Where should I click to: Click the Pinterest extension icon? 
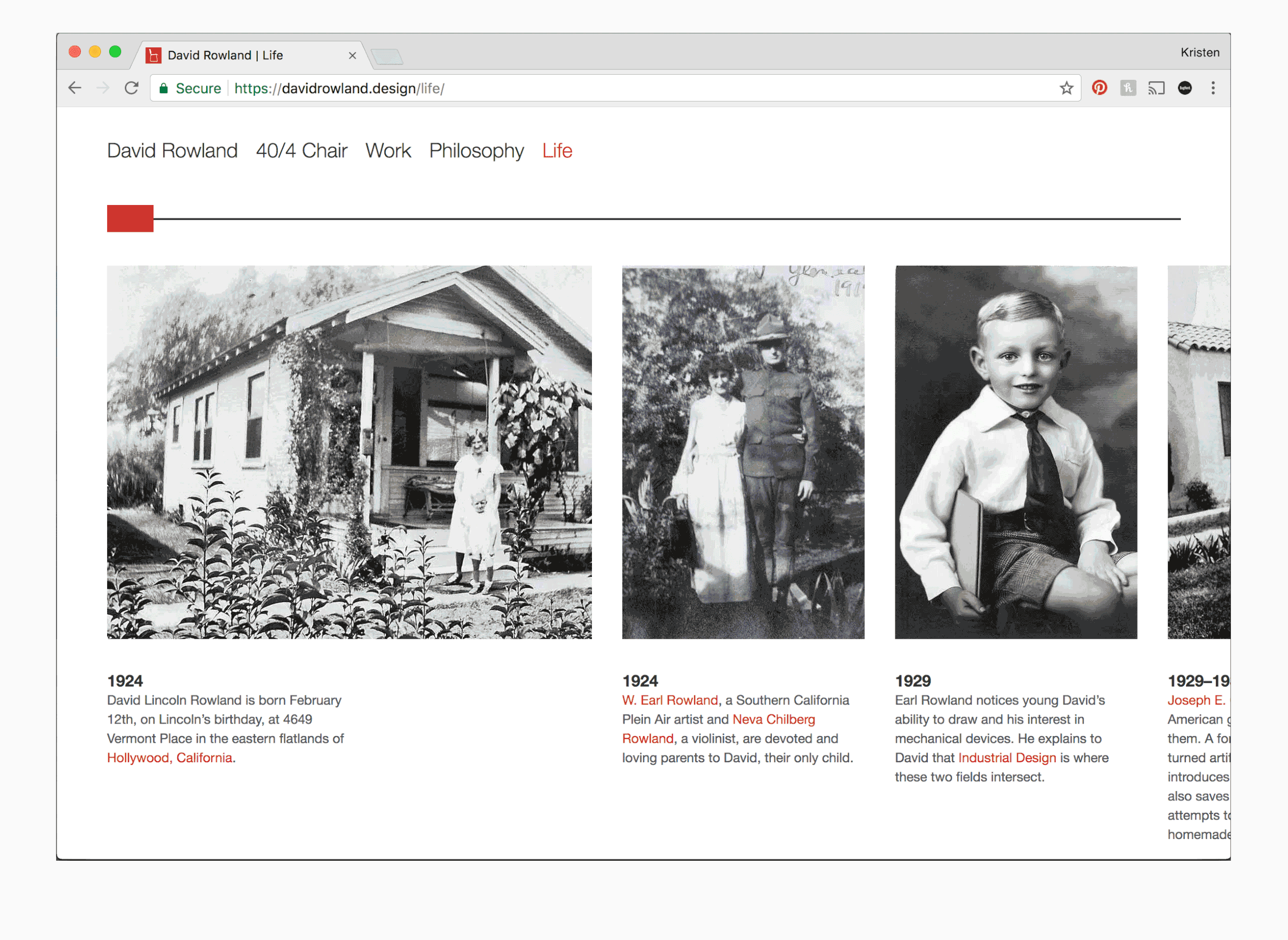pos(1099,88)
